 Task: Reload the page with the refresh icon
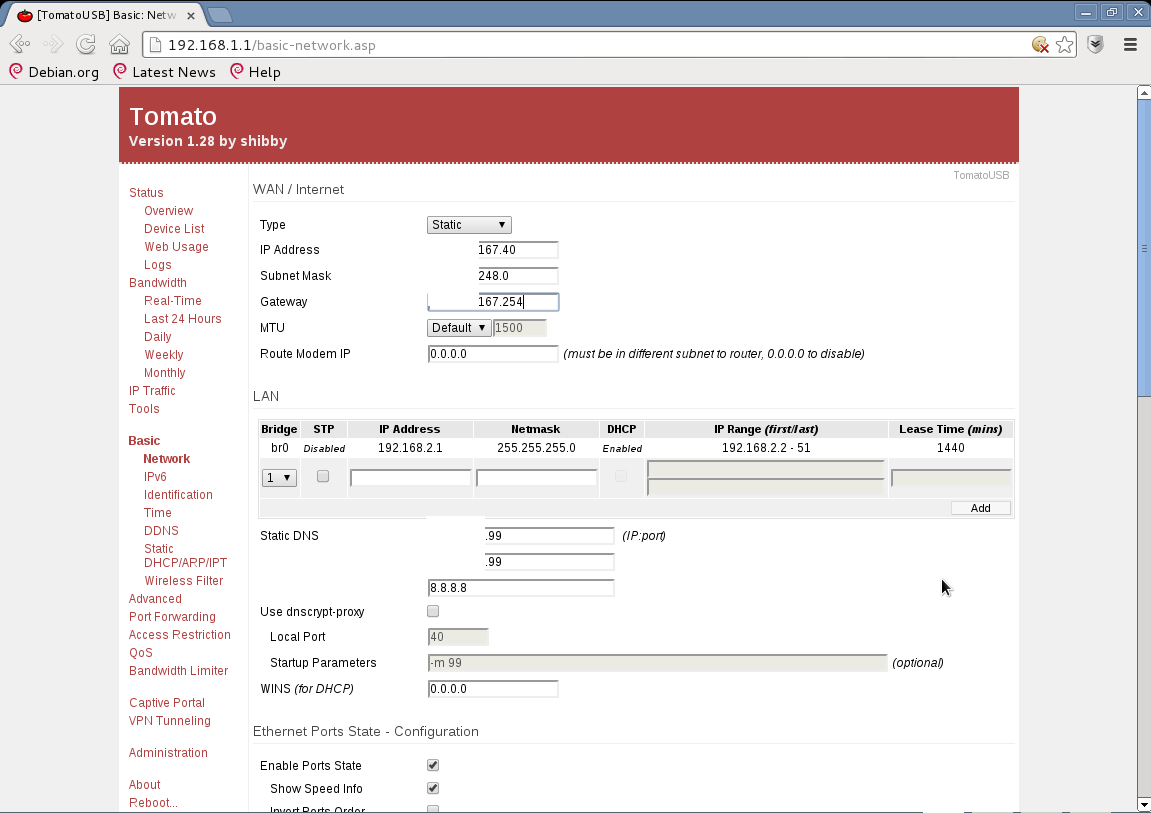point(86,45)
